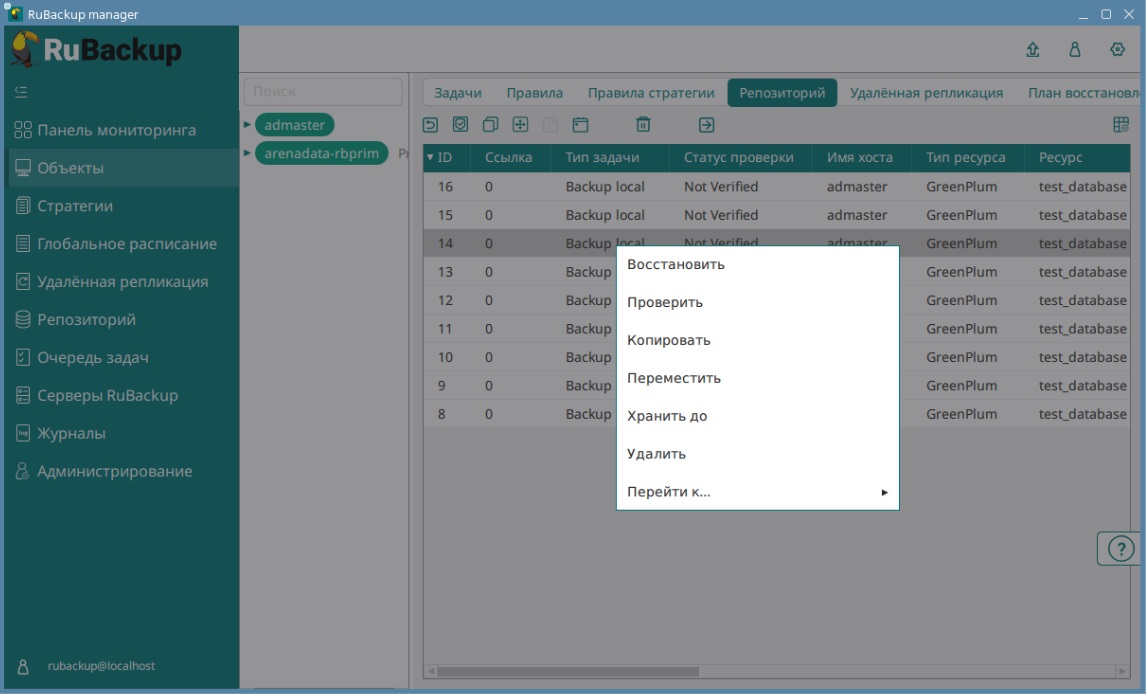Click the verify shield icon in the toolbar
This screenshot has height=694, width=1146.
[461, 125]
